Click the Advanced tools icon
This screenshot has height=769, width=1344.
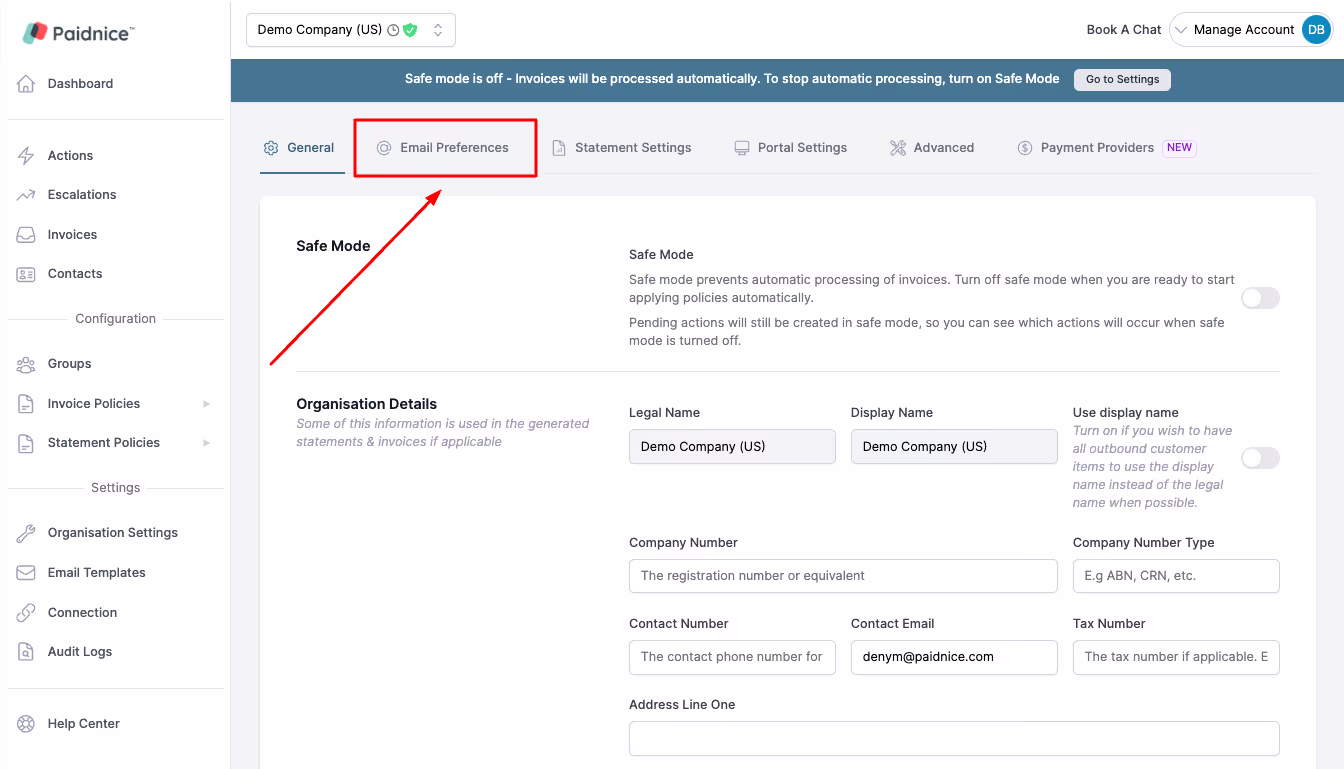[x=898, y=148]
